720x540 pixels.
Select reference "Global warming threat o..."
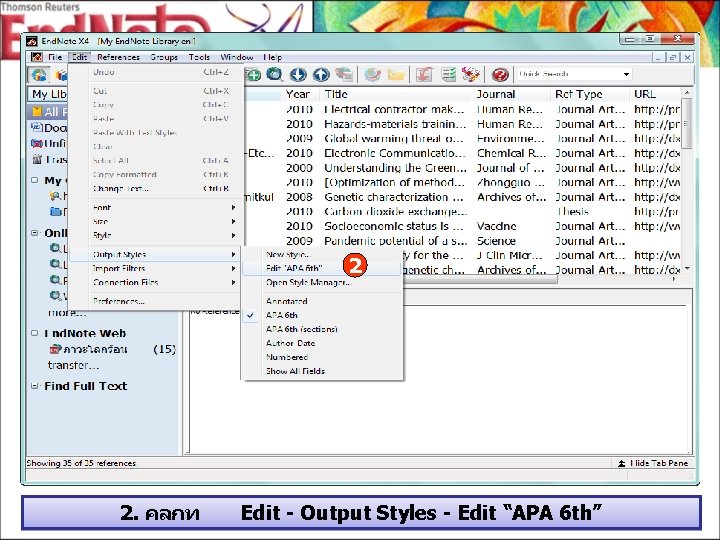pos(464,138)
